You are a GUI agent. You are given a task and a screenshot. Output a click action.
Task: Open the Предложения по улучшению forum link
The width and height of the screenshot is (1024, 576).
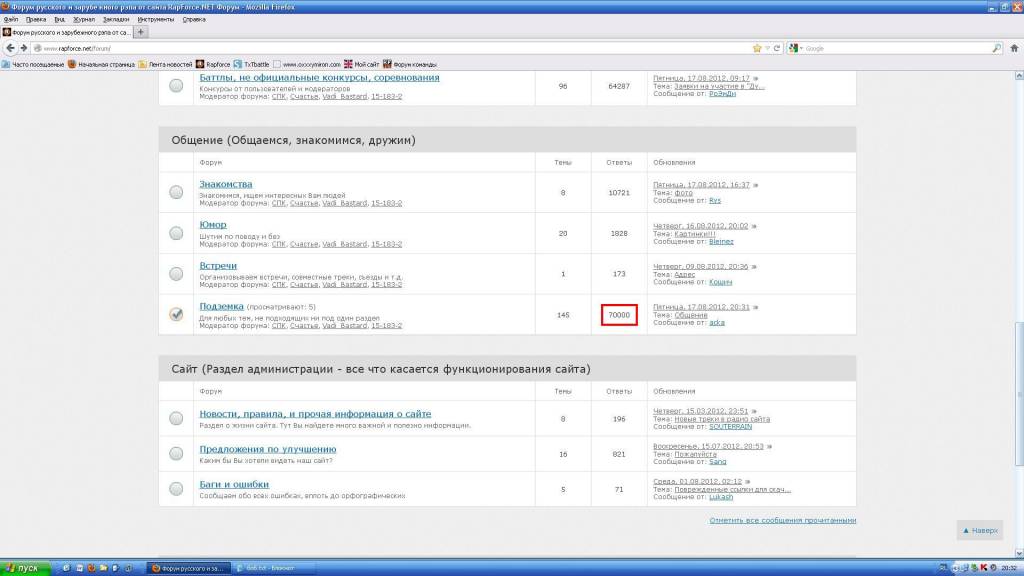[268, 449]
